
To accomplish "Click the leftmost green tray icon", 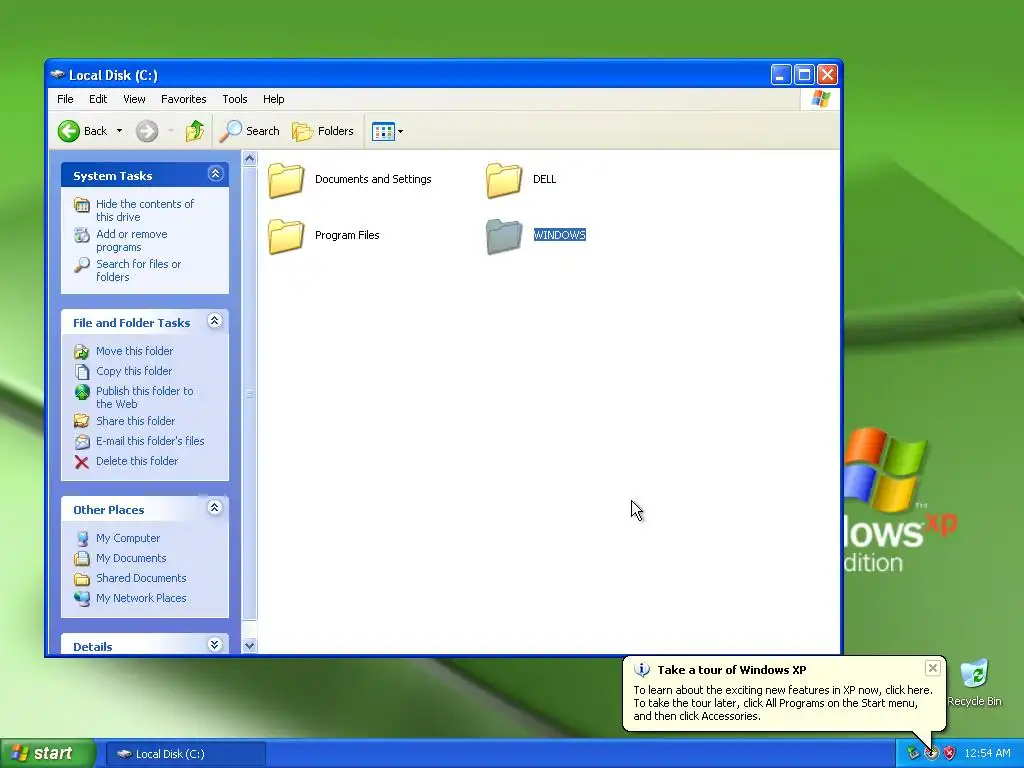I will (913, 754).
